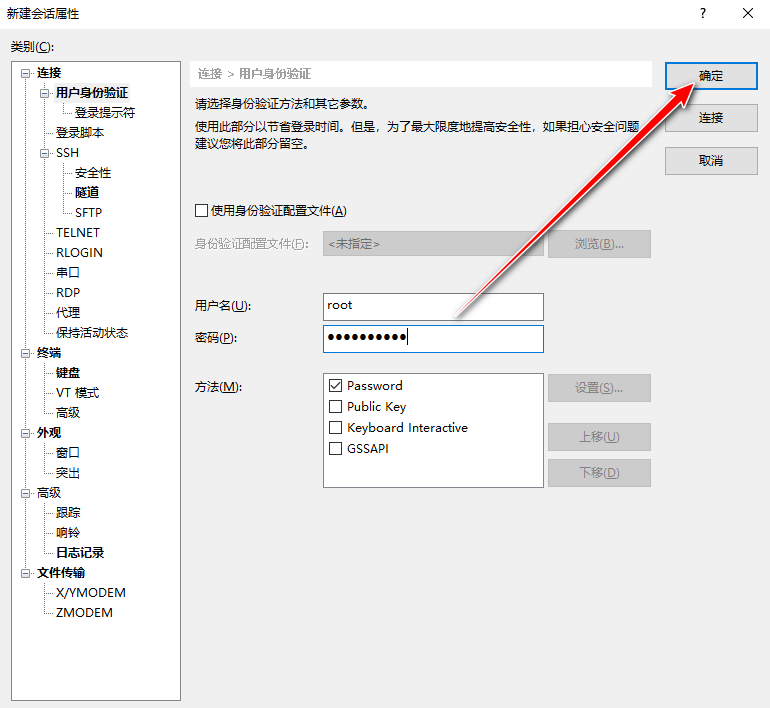The image size is (770, 708).
Task: Click the Public Key label in method list
Action: tap(377, 407)
